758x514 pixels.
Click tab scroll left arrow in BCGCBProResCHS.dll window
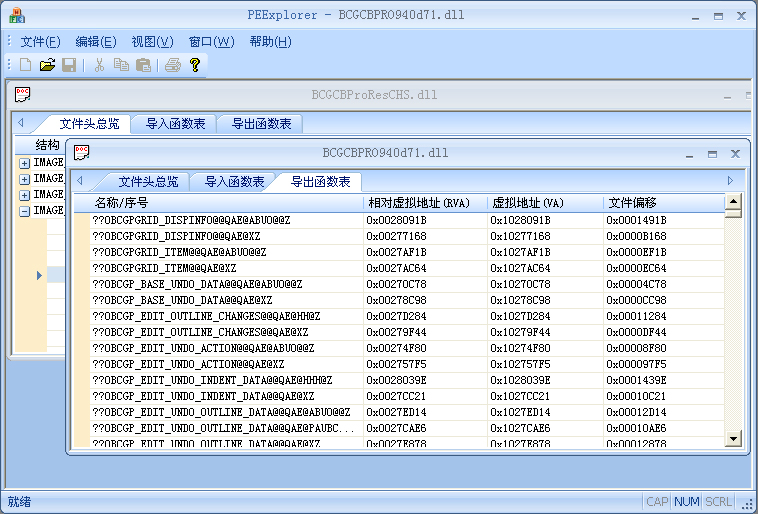(20, 123)
